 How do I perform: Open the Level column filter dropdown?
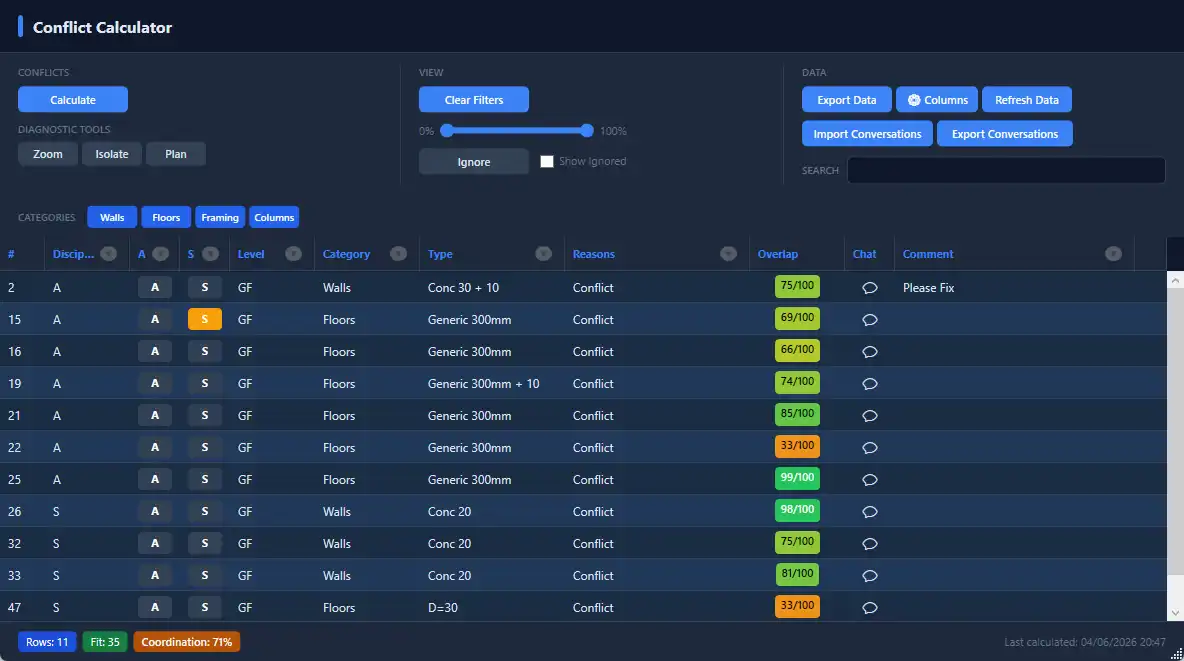[x=293, y=254]
